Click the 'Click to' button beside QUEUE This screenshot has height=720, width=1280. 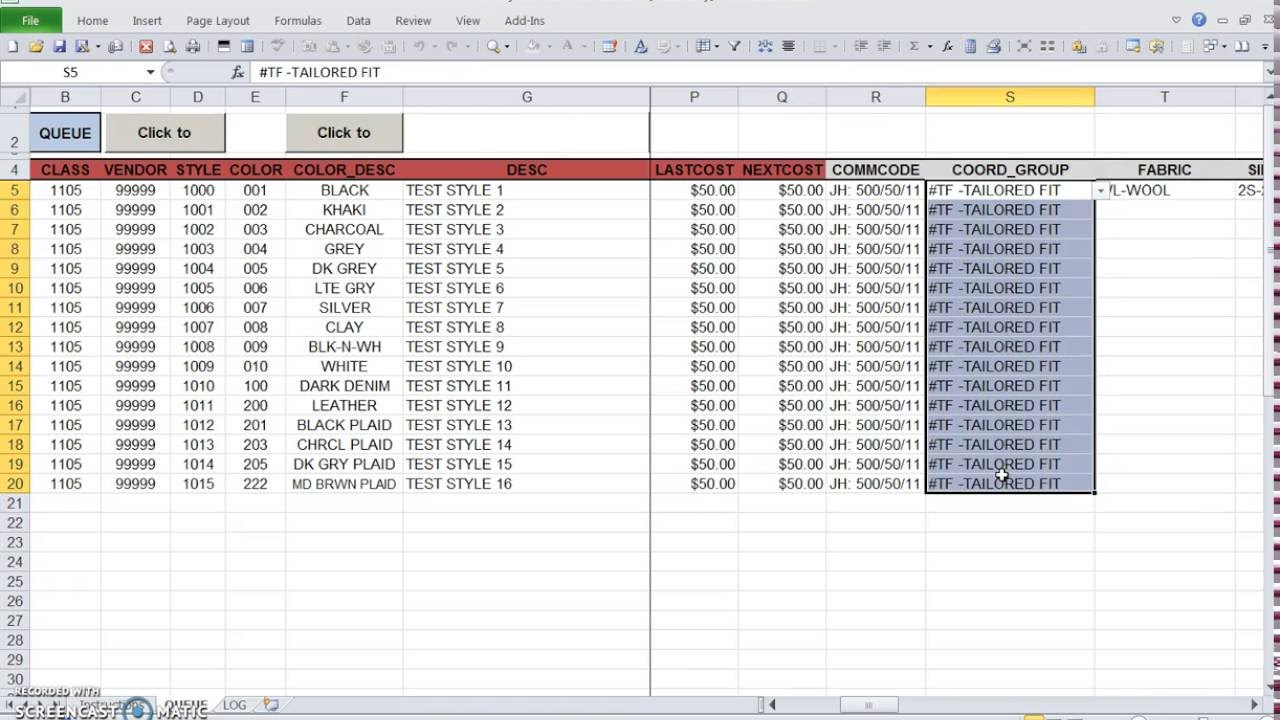(164, 132)
